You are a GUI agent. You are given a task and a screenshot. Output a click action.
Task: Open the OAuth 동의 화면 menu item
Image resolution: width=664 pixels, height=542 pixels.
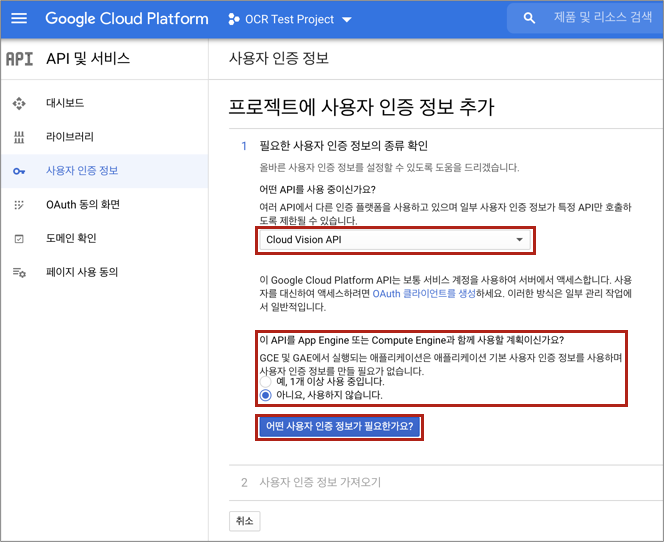click(x=104, y=205)
